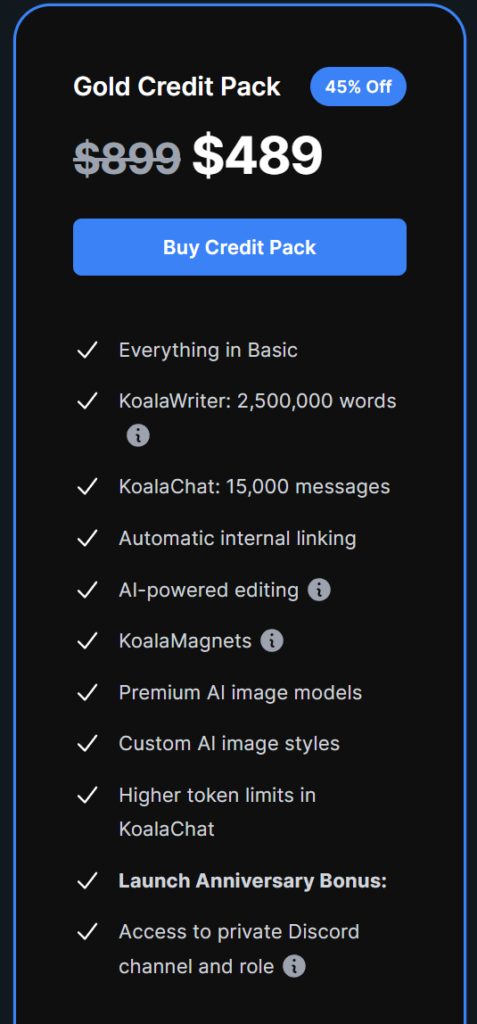The height and width of the screenshot is (1024, 477).
Task: Click Higher token limits in KoalaChat text
Action: point(217,812)
